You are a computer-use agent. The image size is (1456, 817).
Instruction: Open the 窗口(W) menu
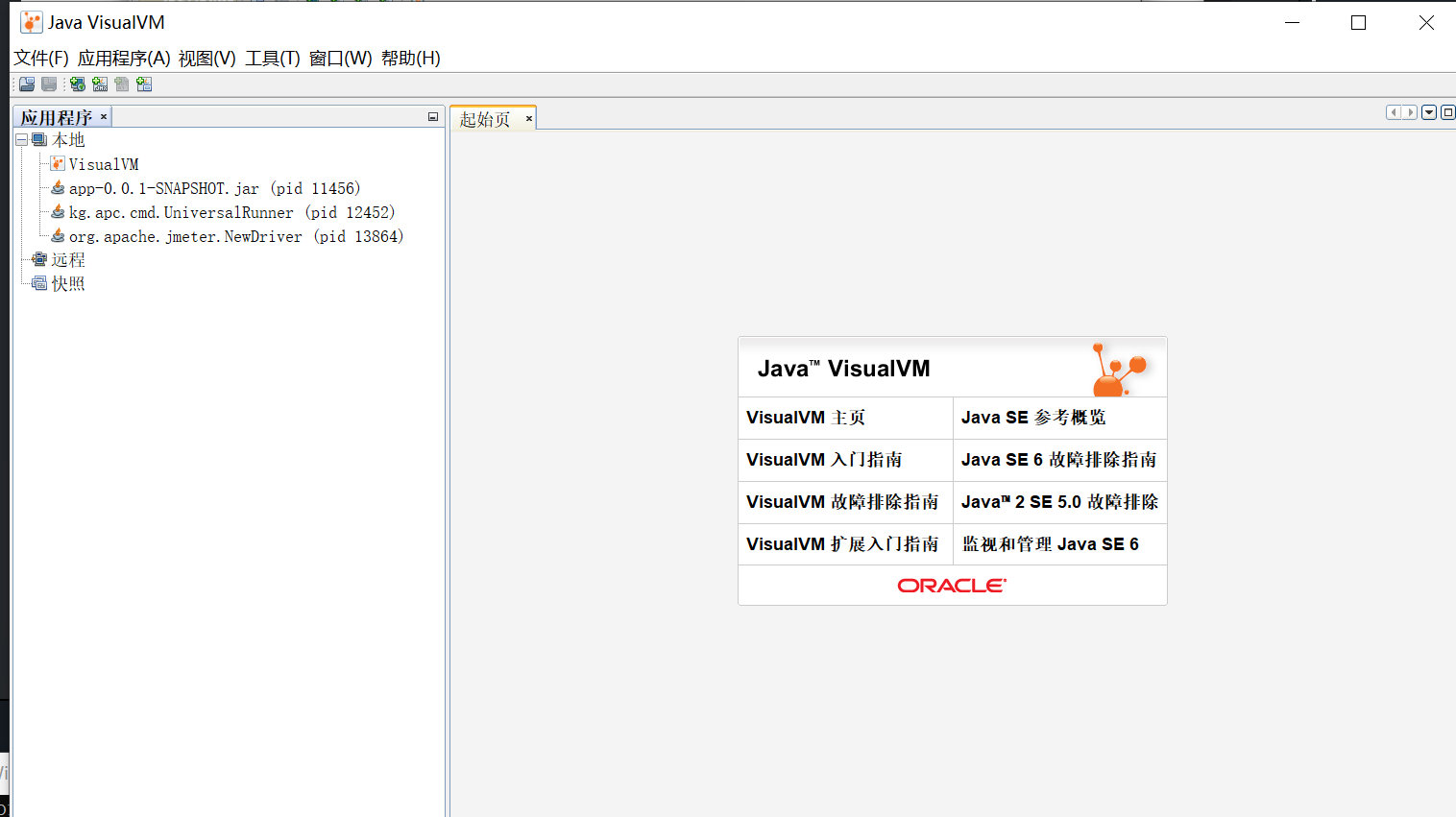point(341,59)
